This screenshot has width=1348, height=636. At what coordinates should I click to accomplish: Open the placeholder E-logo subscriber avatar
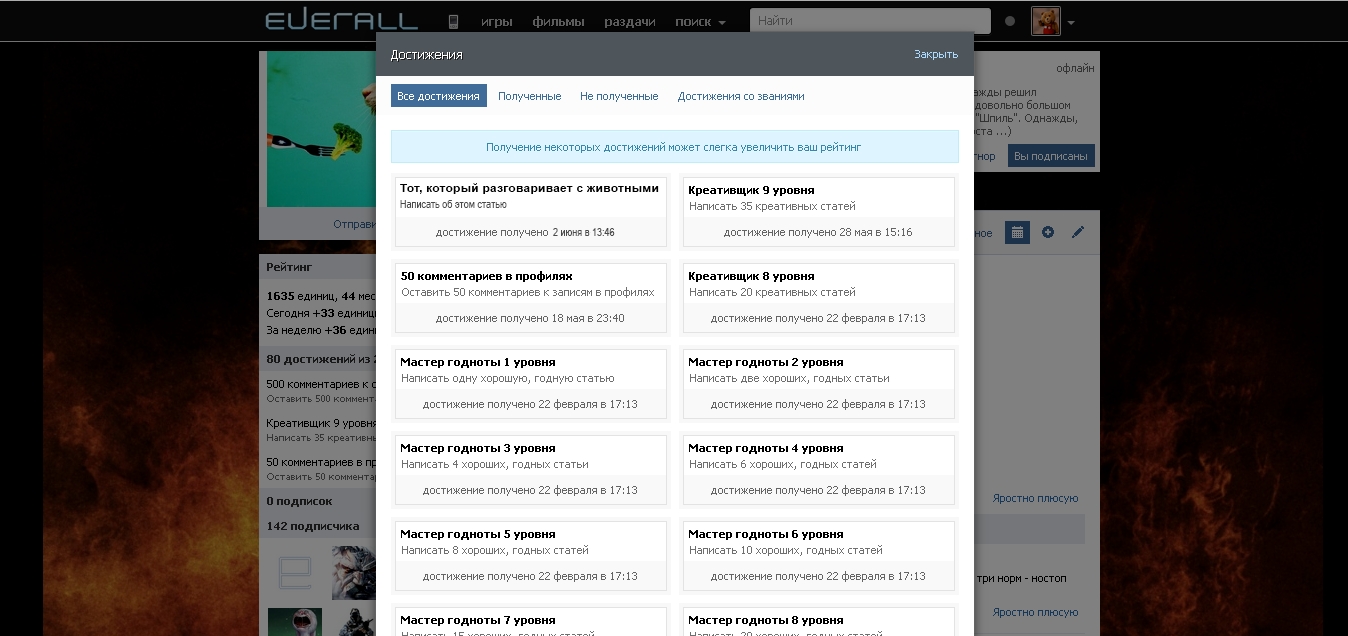pyautogui.click(x=294, y=572)
